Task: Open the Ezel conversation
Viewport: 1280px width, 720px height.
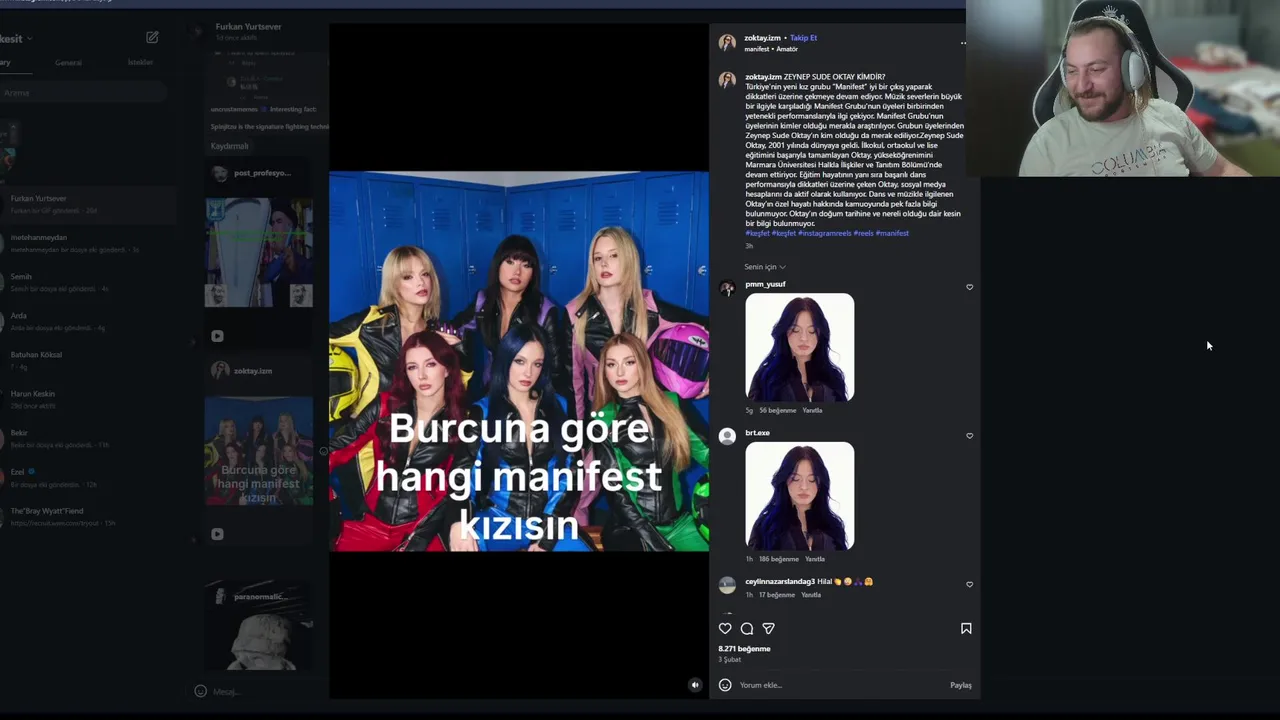Action: 88,477
